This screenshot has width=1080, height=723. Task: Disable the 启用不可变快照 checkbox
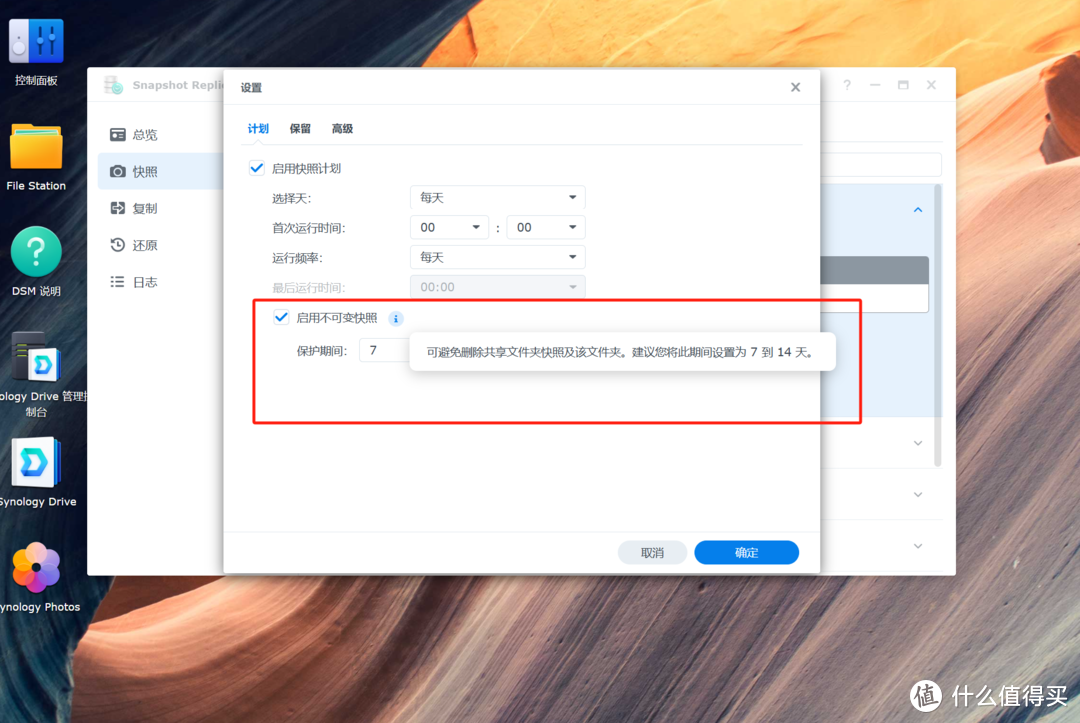pos(281,317)
